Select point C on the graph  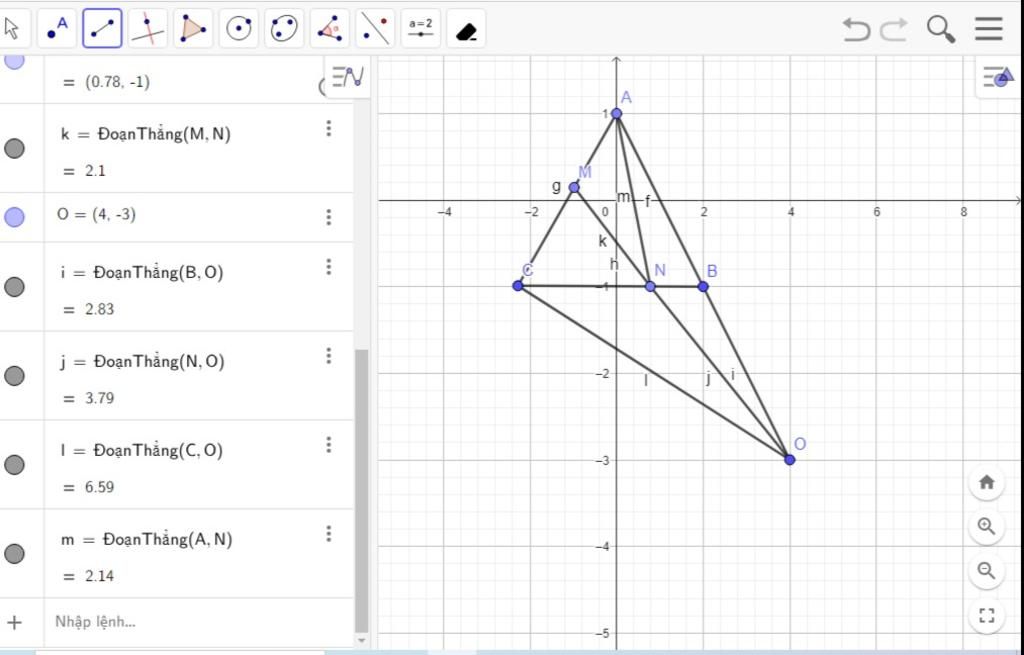[x=518, y=285]
